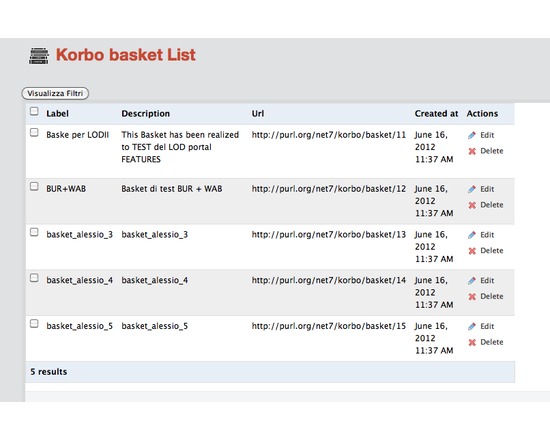The image size is (550, 440).
Task: Click the Actions column header
Action: pos(482,114)
